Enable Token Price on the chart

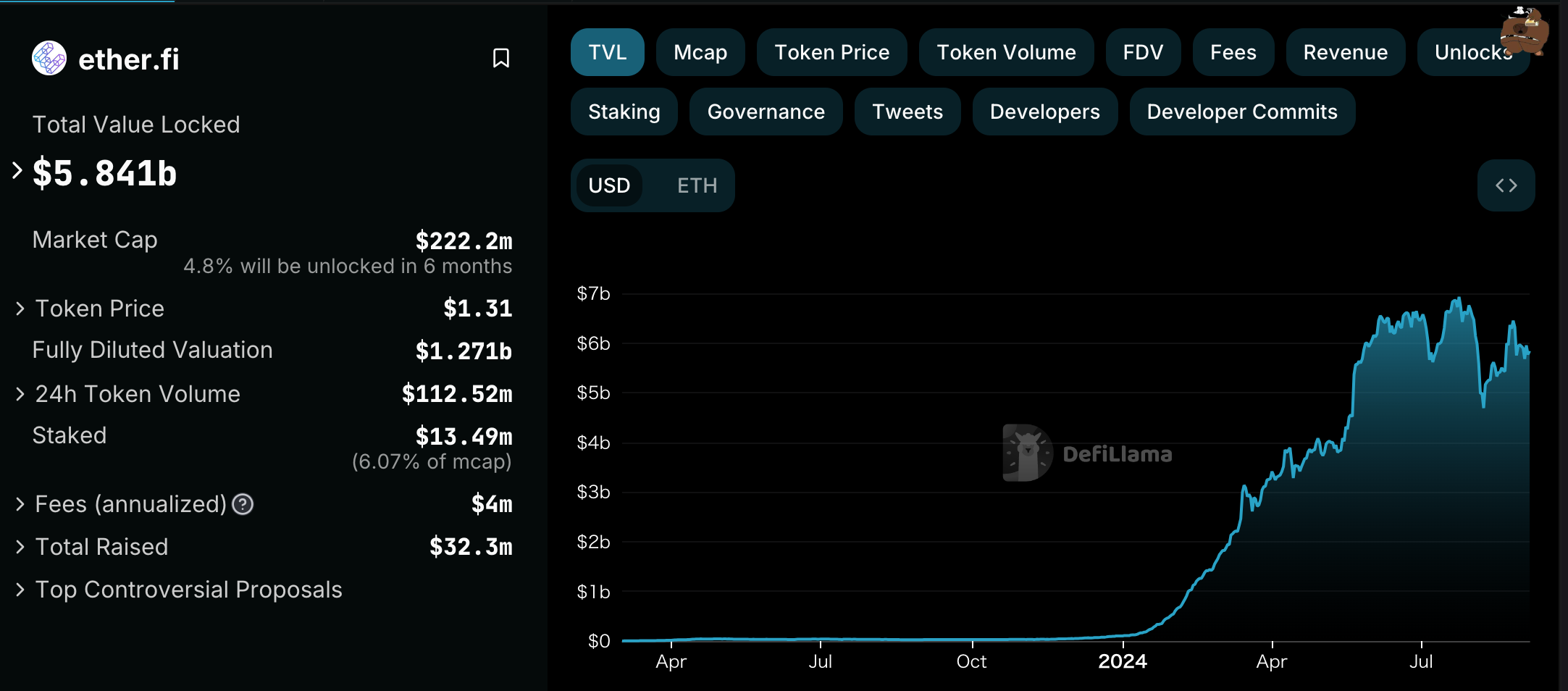coord(831,52)
